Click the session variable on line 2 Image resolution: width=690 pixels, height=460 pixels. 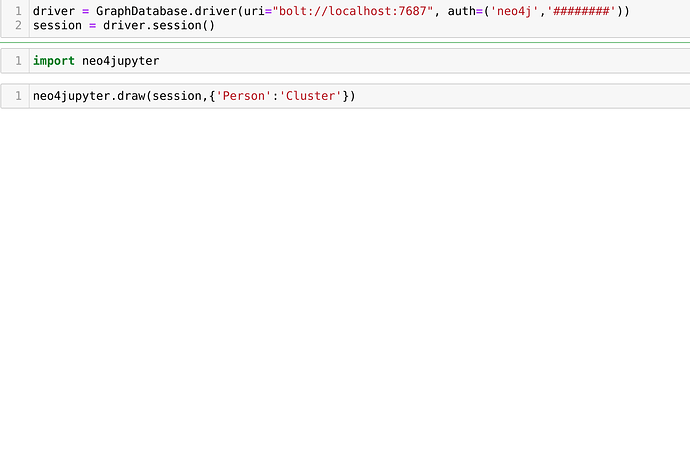coord(57,26)
